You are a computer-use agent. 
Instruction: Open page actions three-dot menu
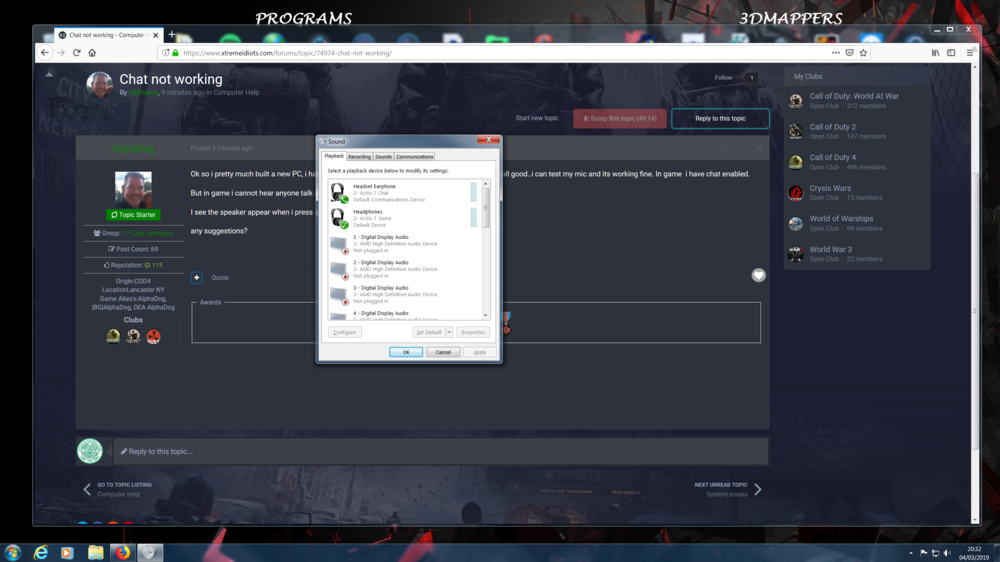point(835,53)
